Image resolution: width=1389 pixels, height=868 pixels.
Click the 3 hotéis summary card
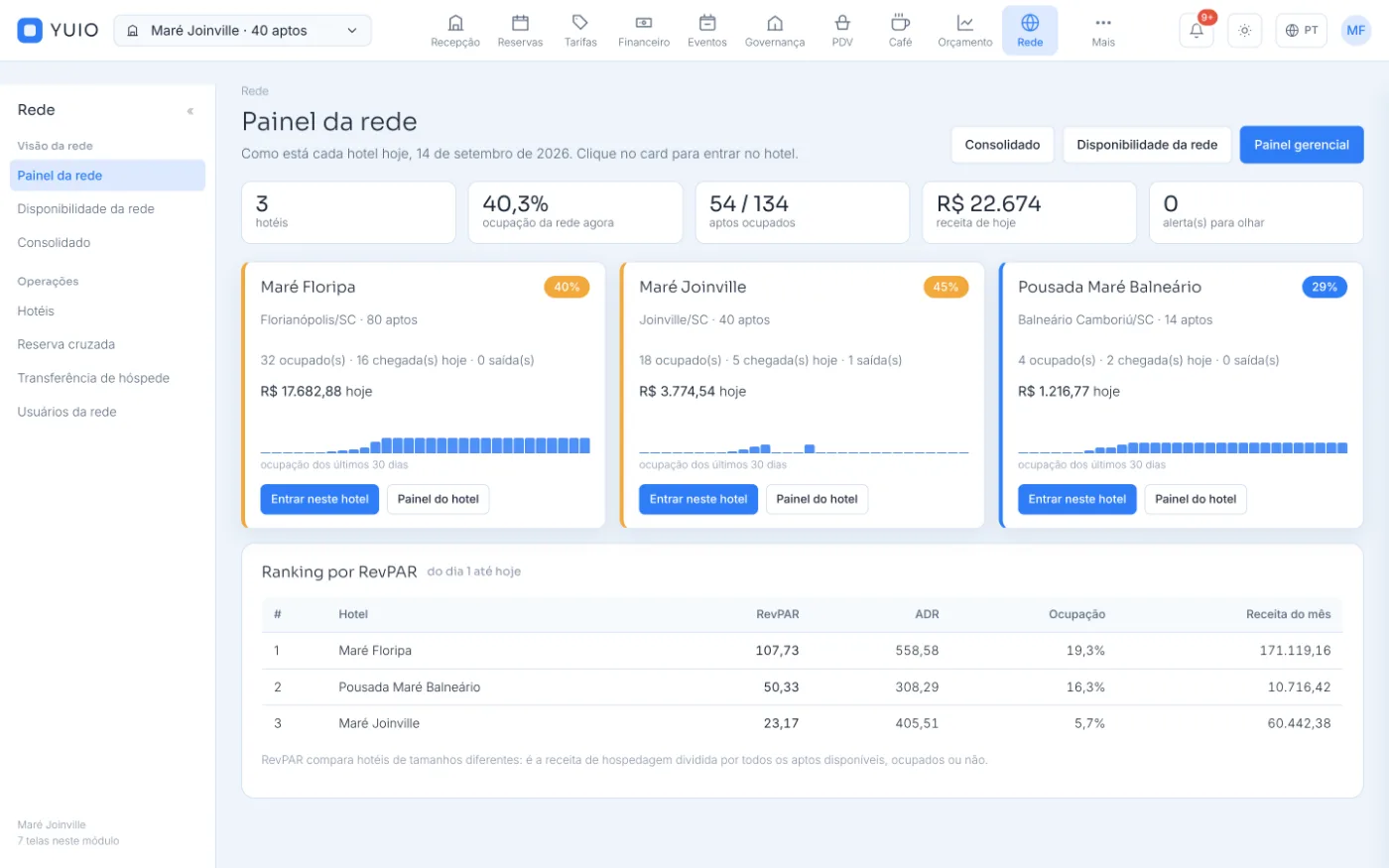(x=349, y=212)
